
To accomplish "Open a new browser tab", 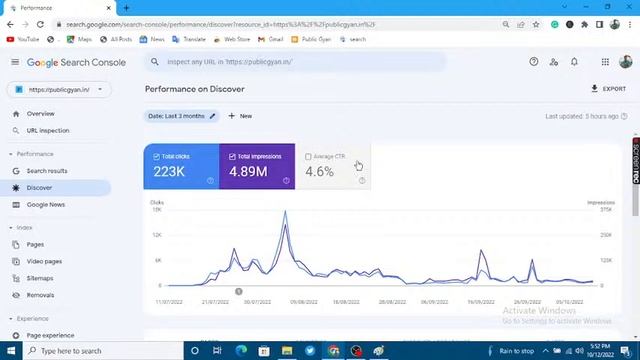I will point(126,8).
